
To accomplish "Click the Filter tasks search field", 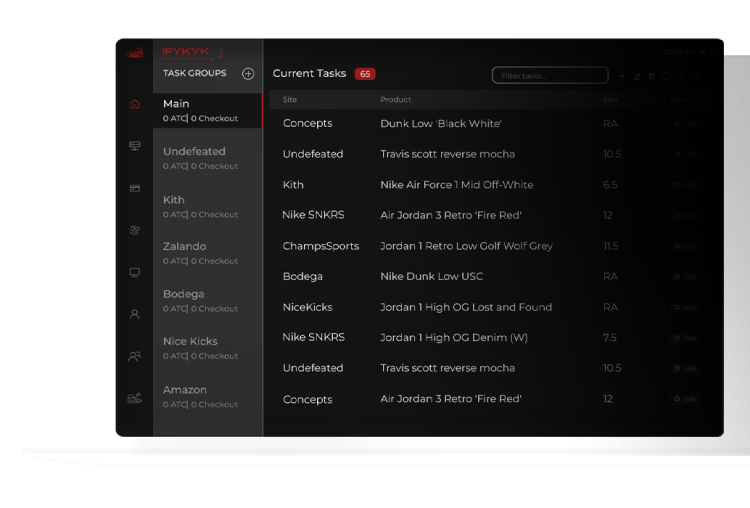I will point(549,76).
